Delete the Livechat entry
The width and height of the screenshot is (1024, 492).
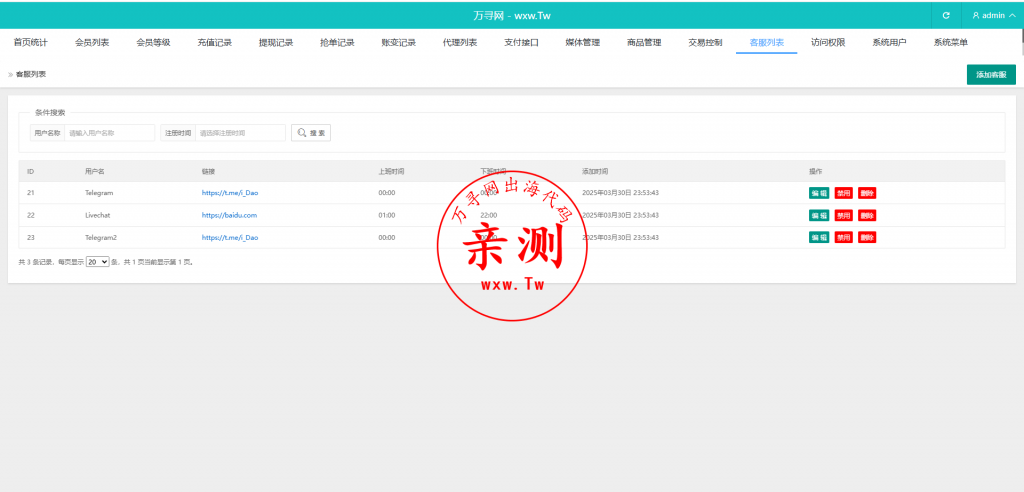pyautogui.click(x=867, y=215)
